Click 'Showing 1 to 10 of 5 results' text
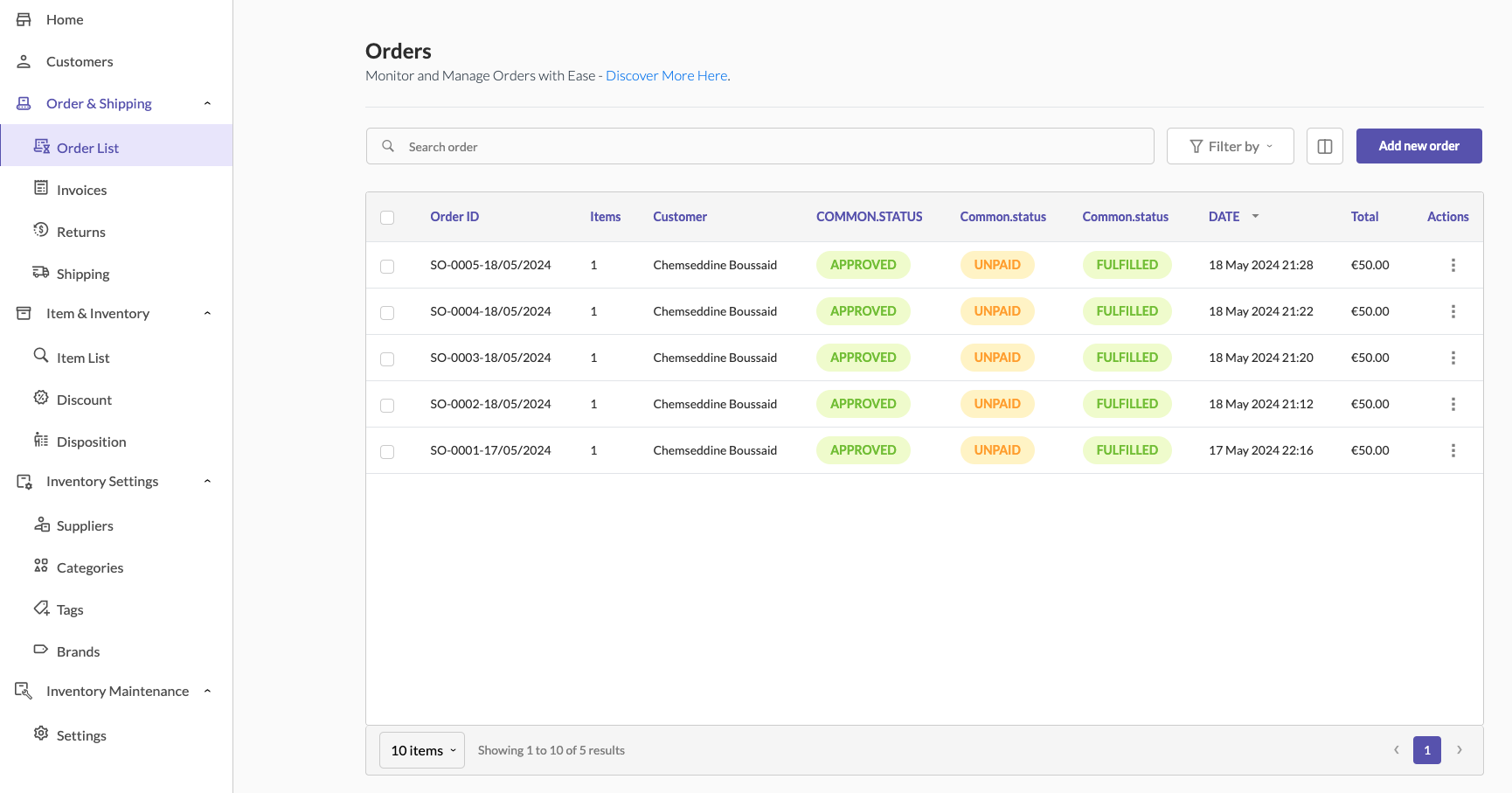The height and width of the screenshot is (793, 1512). [551, 750]
